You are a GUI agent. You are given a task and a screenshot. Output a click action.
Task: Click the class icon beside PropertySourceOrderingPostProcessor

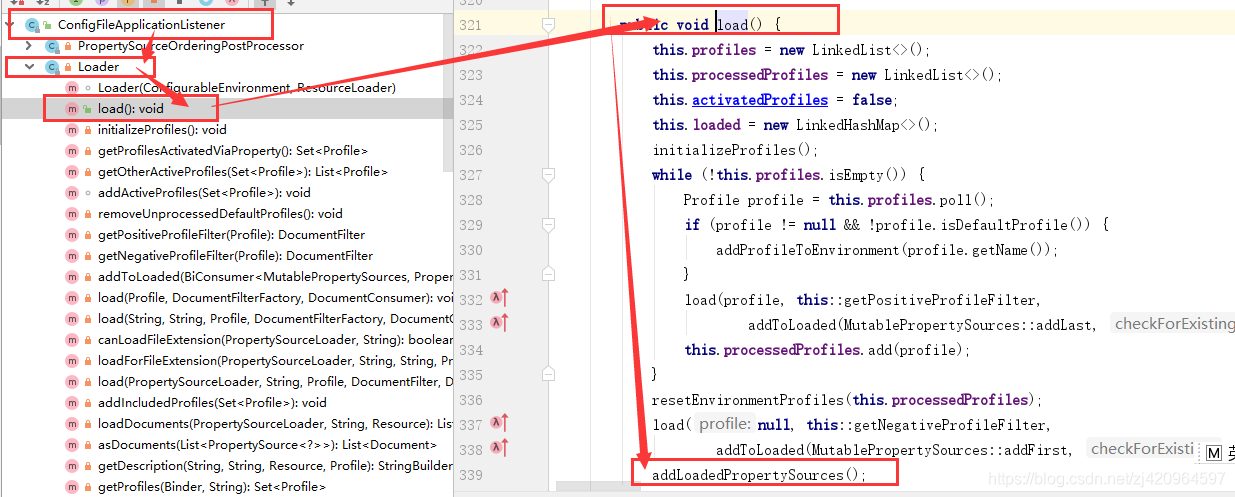52,45
